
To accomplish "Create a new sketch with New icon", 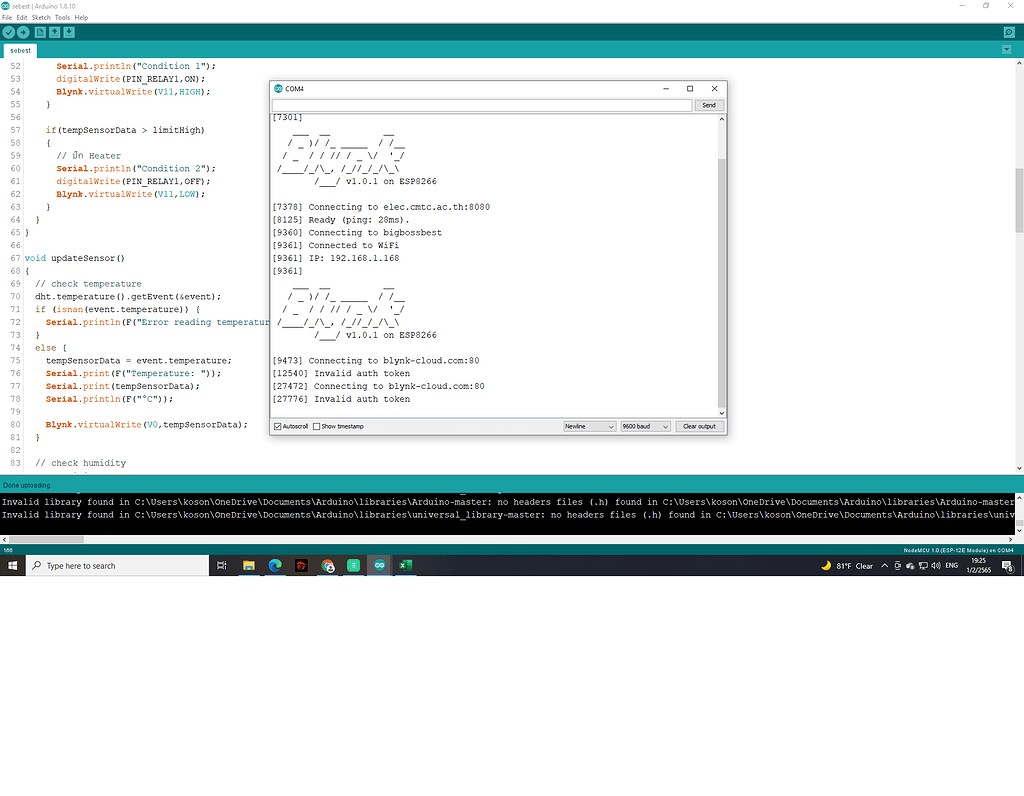I will pos(41,33).
